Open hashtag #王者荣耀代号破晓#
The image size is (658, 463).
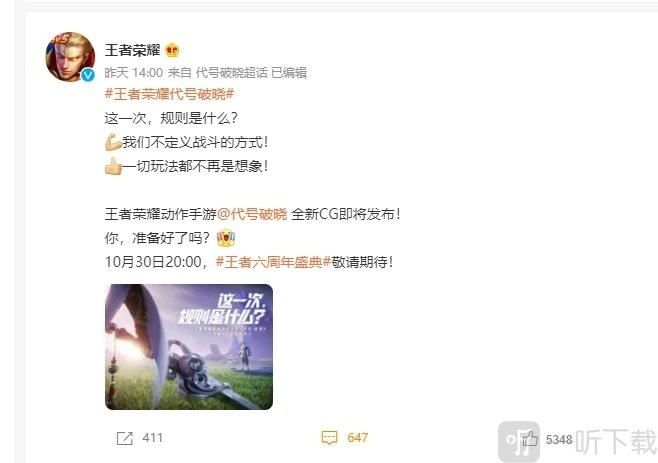[x=169, y=94]
